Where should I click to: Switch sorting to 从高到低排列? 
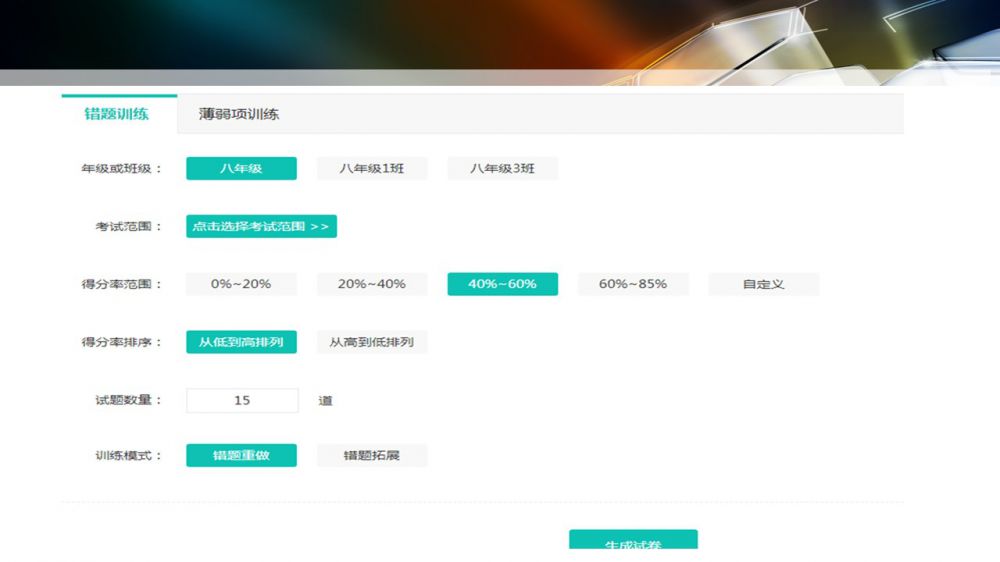[x=372, y=342]
